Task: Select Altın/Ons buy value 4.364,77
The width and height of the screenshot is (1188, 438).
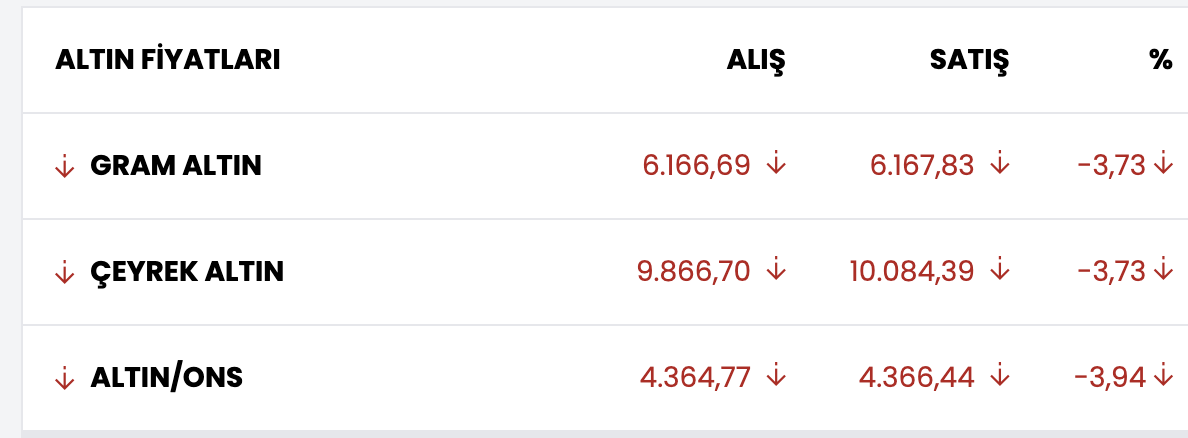Action: [x=694, y=377]
